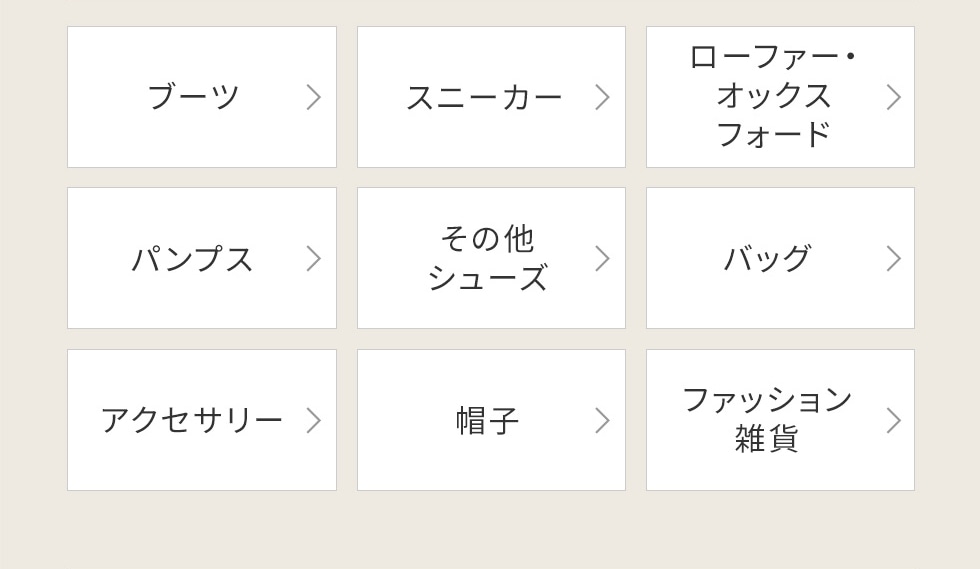Expand the 帽子 category via its chevron
Image resolution: width=980 pixels, height=569 pixels.
[x=602, y=420]
